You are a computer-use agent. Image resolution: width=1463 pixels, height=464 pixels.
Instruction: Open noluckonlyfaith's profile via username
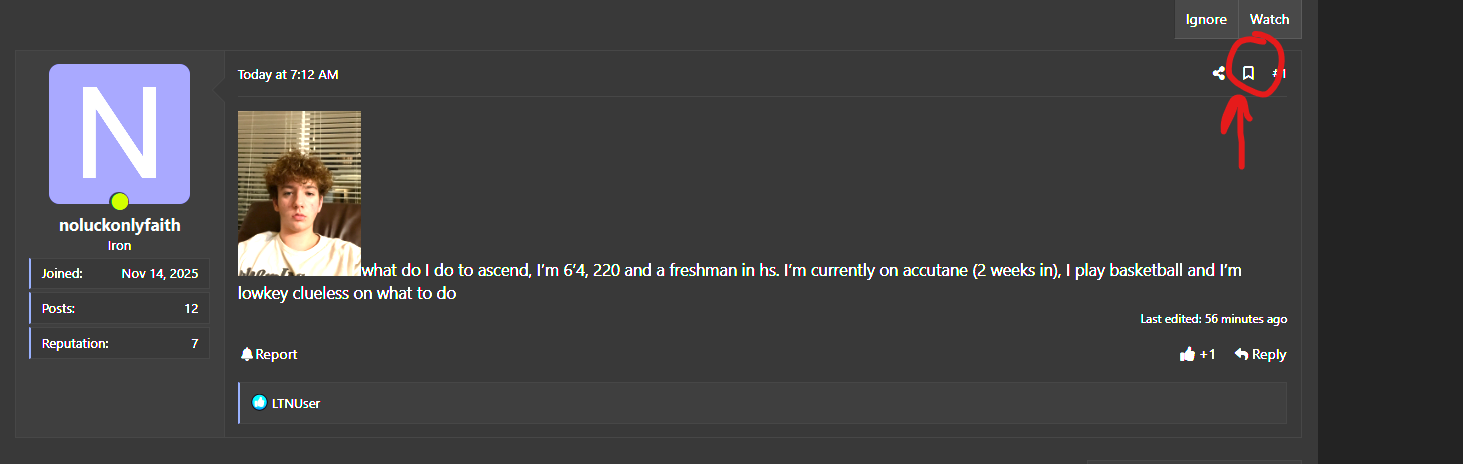point(120,225)
